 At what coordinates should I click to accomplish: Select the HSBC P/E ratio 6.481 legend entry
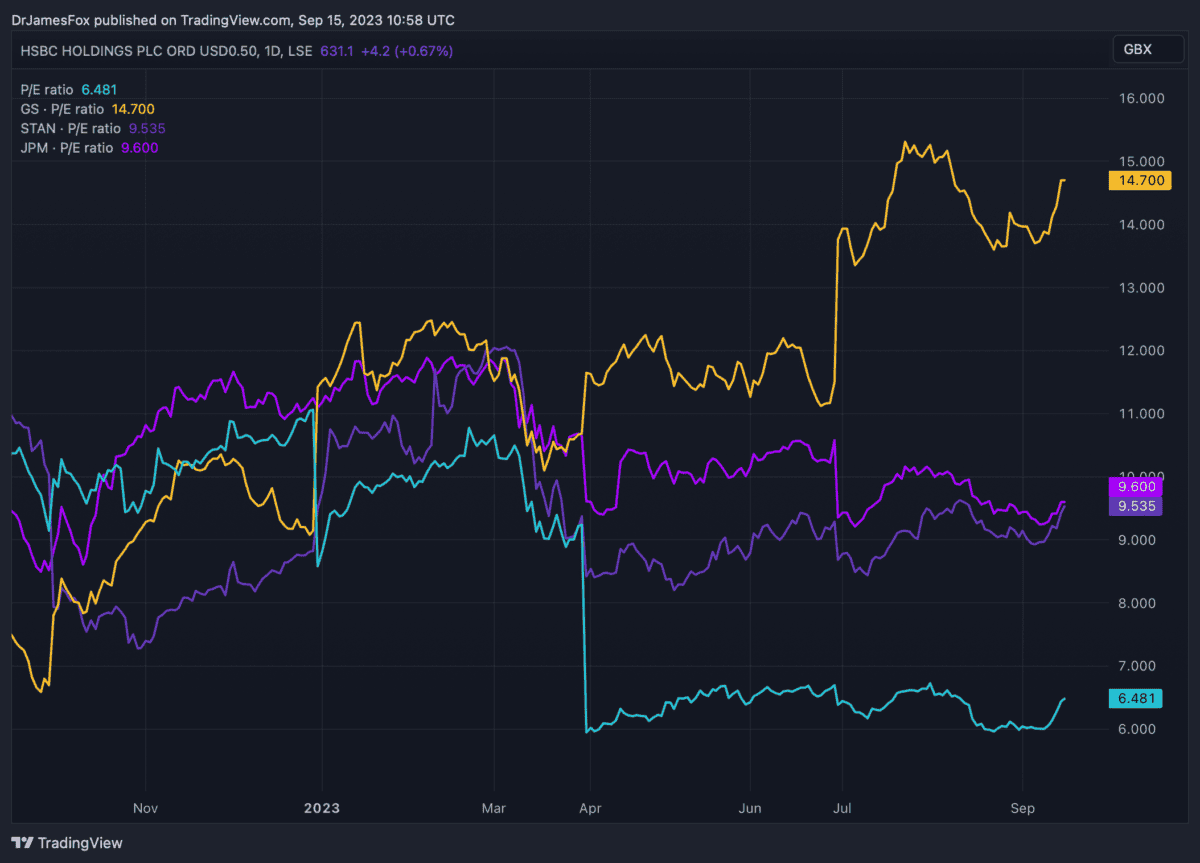pyautogui.click(x=67, y=89)
